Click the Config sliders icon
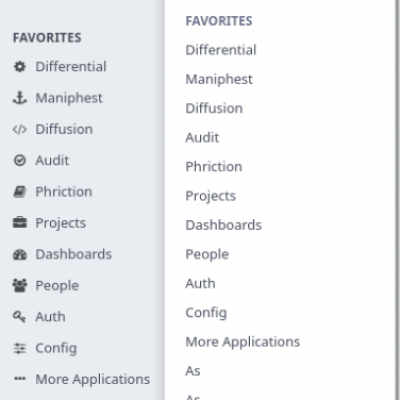Image resolution: width=400 pixels, height=400 pixels. pos(20,348)
